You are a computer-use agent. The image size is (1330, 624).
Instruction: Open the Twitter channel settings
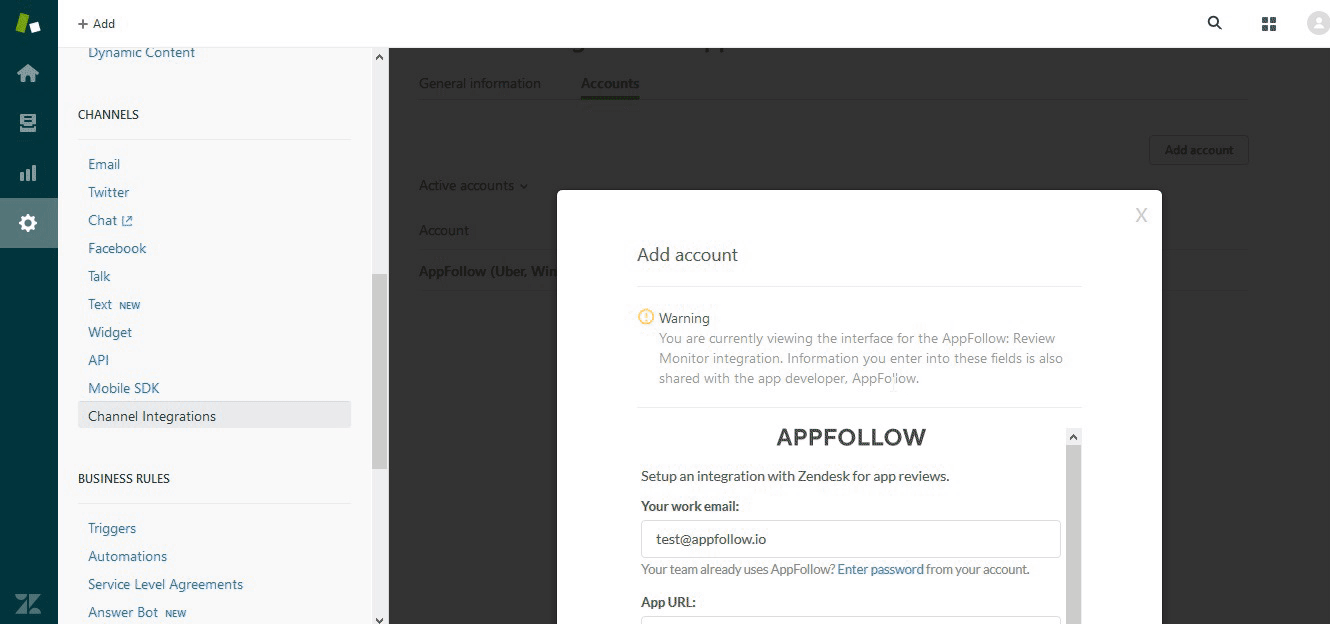point(108,192)
